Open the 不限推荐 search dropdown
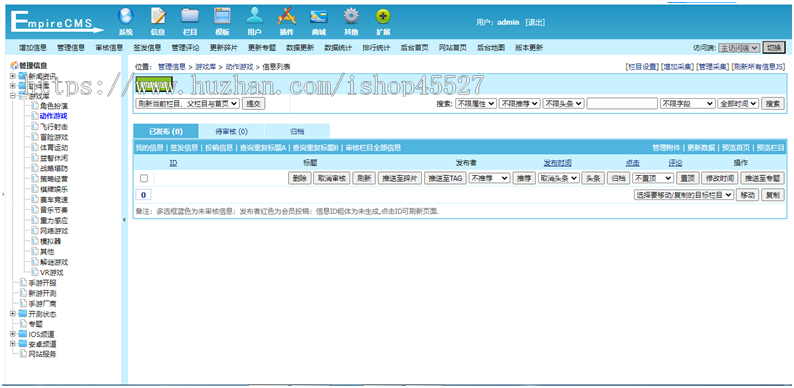 point(520,103)
